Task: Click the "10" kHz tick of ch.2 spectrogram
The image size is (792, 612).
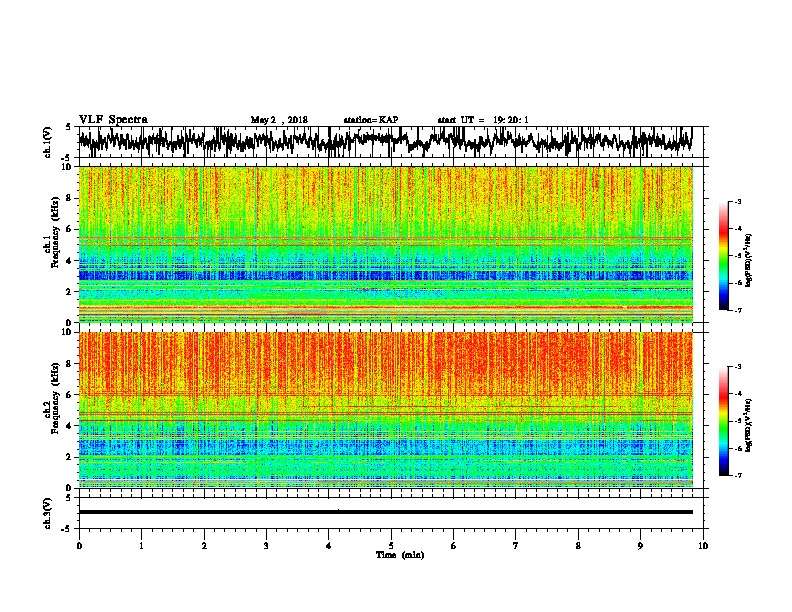Action: pos(69,332)
